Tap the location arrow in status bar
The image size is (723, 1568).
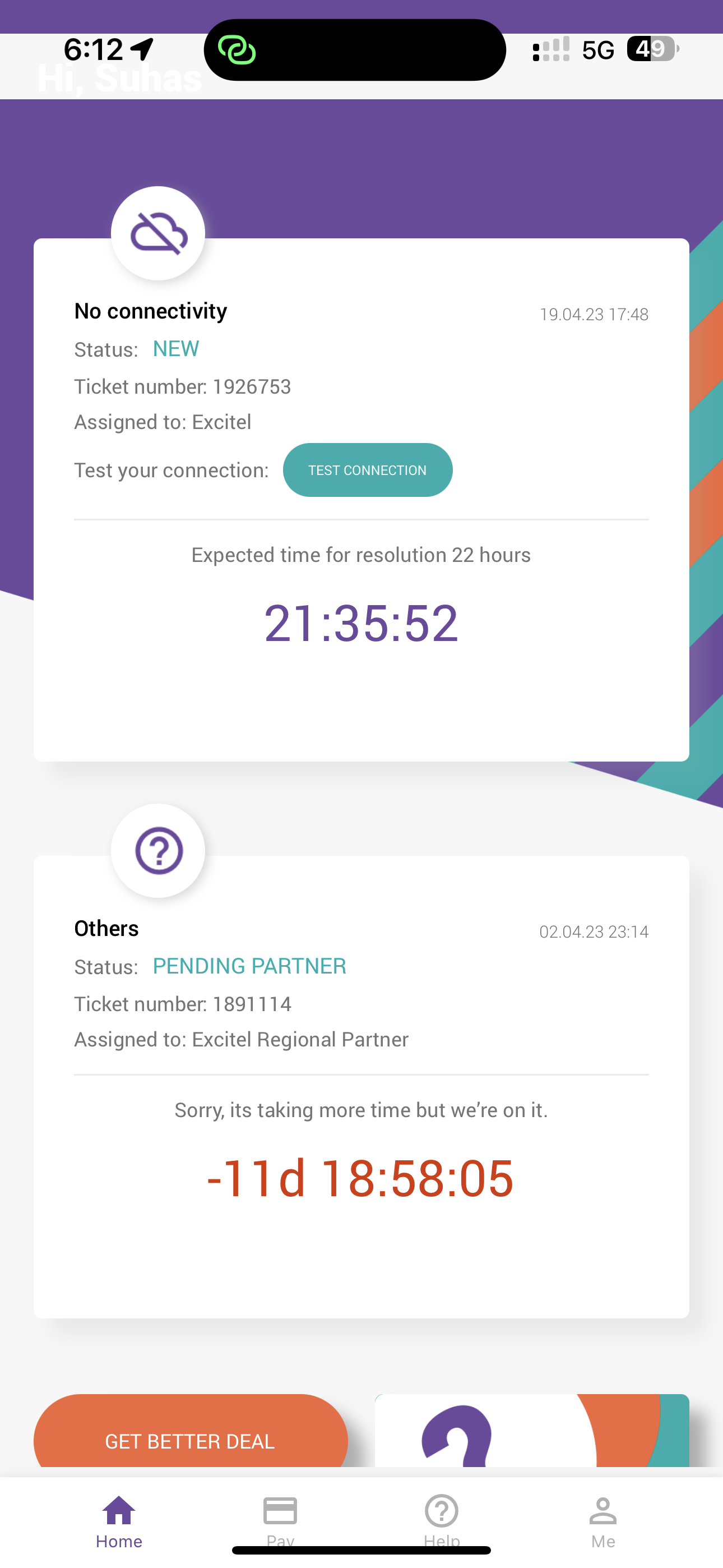pyautogui.click(x=142, y=49)
